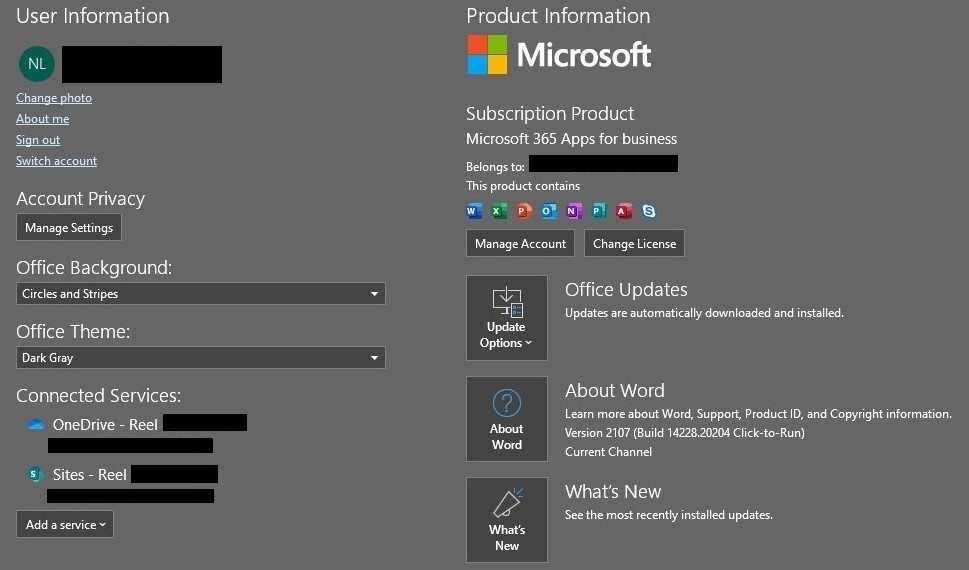The height and width of the screenshot is (570, 969).
Task: Click the Subscription Product heading
Action: (x=550, y=114)
